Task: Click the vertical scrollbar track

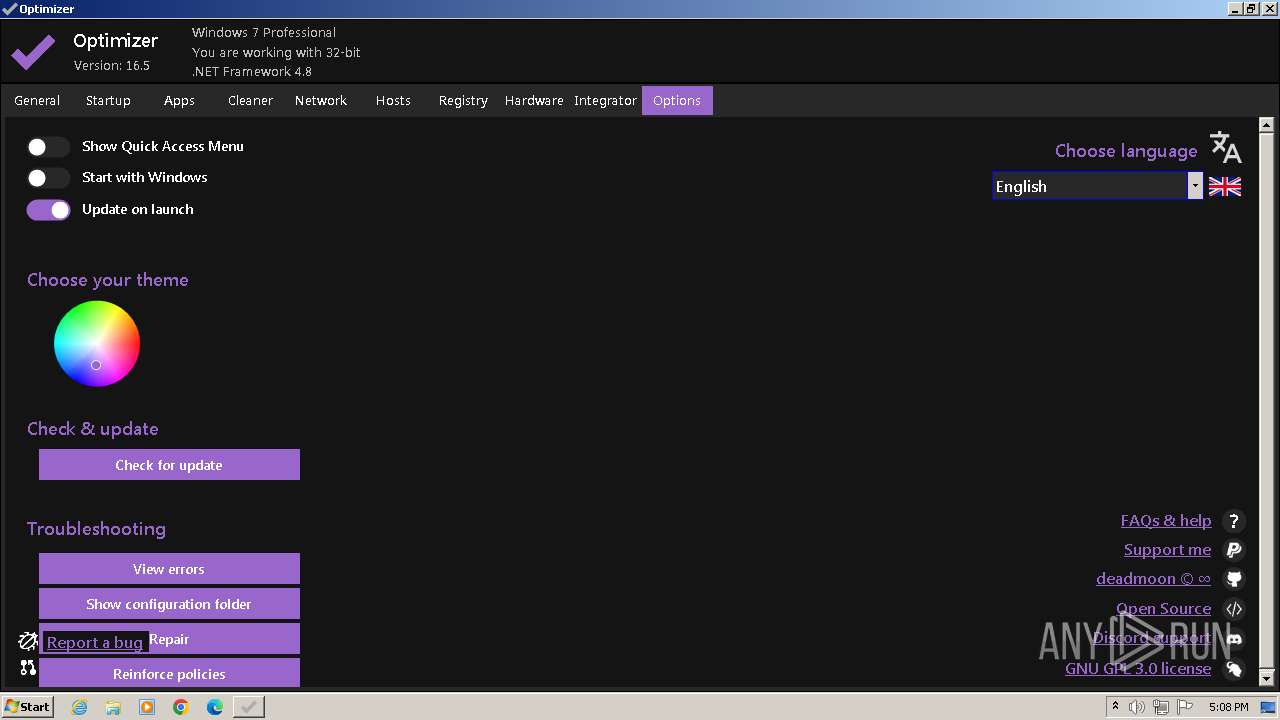Action: click(x=1266, y=402)
